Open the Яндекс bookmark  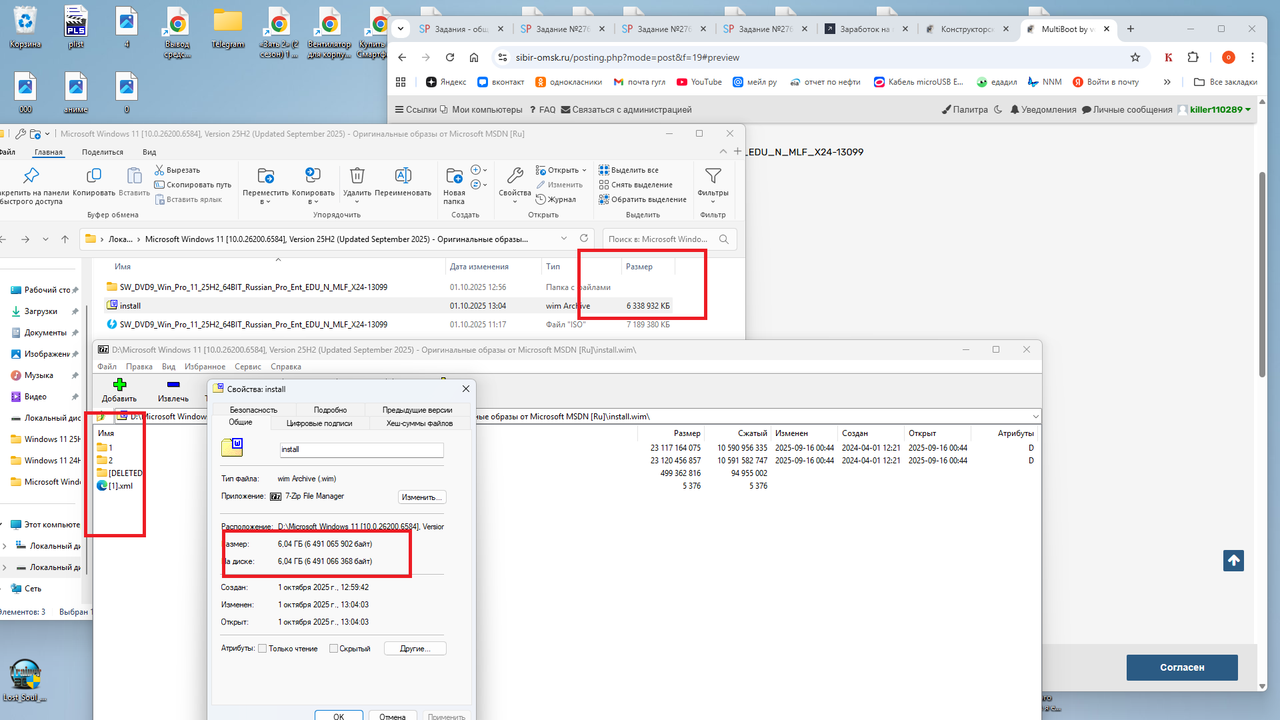tap(445, 82)
